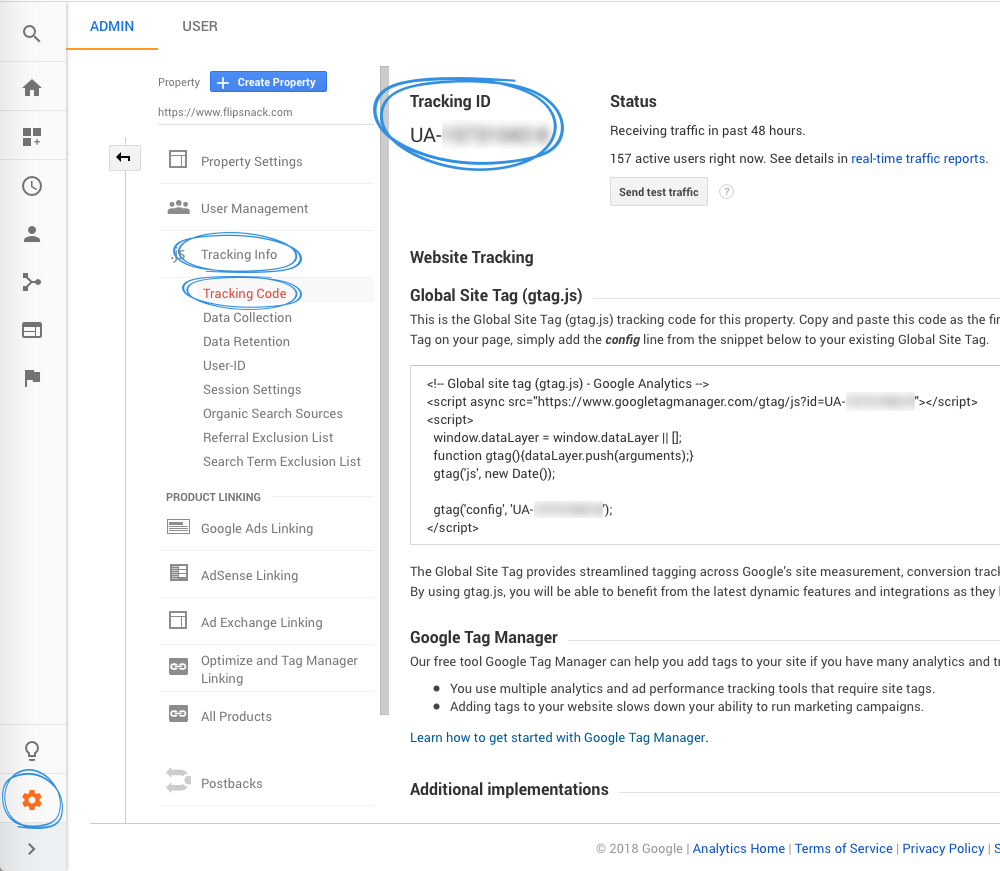The width and height of the screenshot is (1000, 871).
Task: Open Property Settings
Action: tap(251, 161)
